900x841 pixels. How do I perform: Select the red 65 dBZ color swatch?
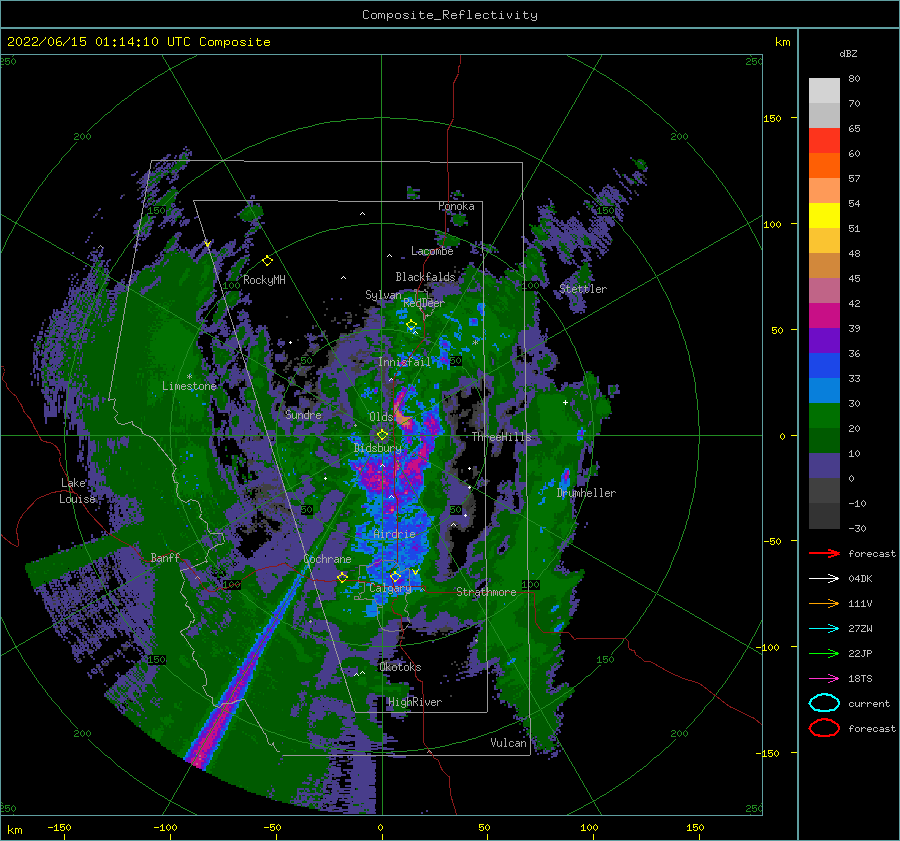824,140
